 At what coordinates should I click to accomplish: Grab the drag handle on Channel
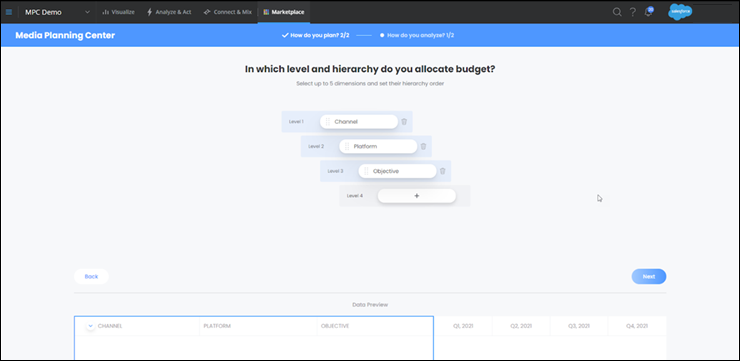[x=328, y=122]
